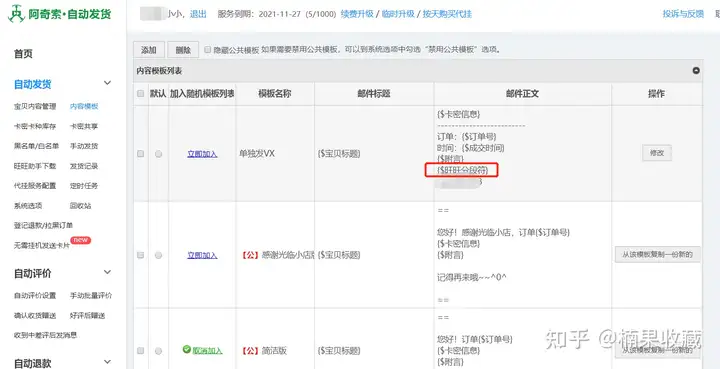The width and height of the screenshot is (720, 369).
Task: Open 旺旺助手下载 link in sidebar
Action: click(35, 166)
